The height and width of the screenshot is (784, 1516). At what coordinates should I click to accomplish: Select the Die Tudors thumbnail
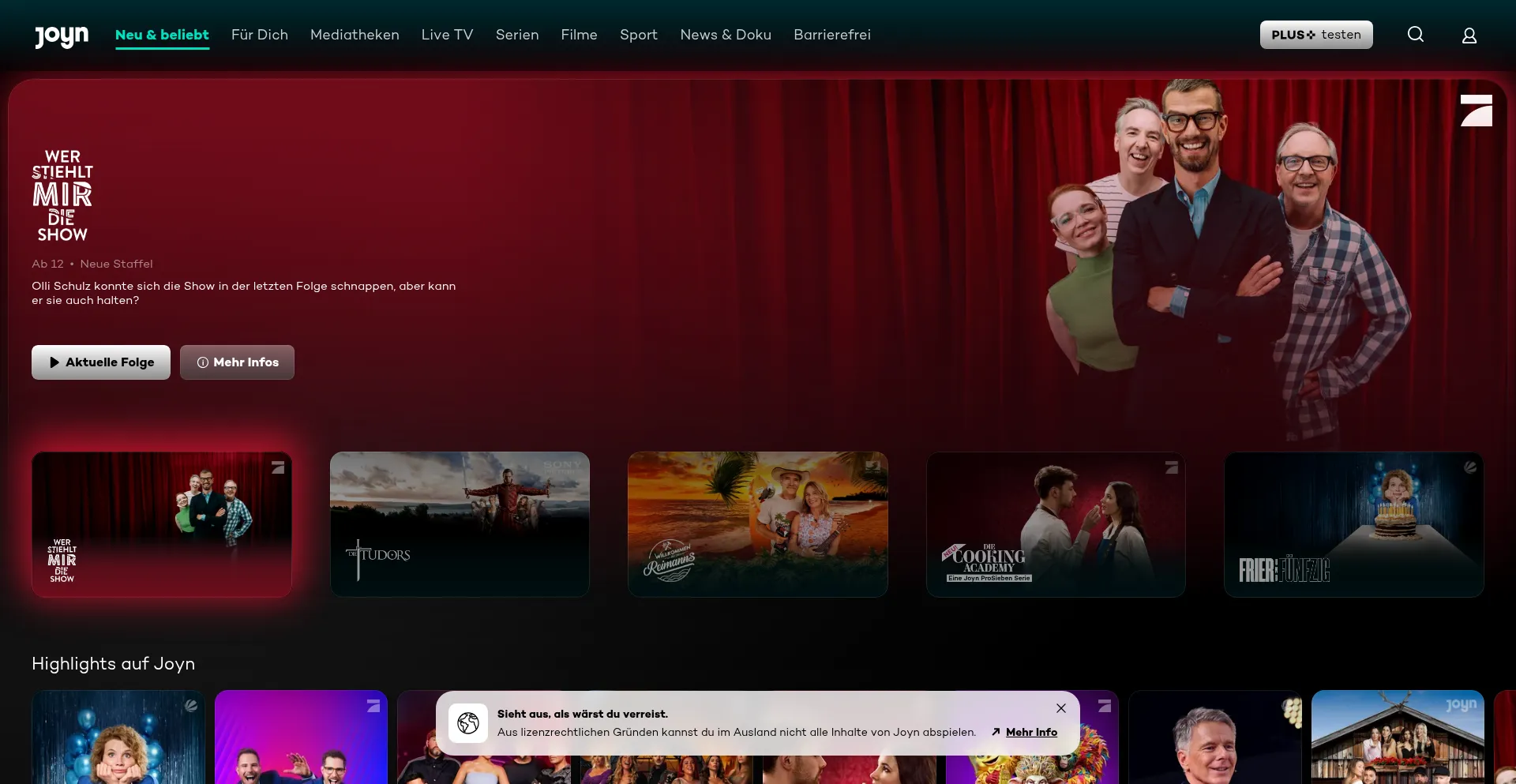460,524
